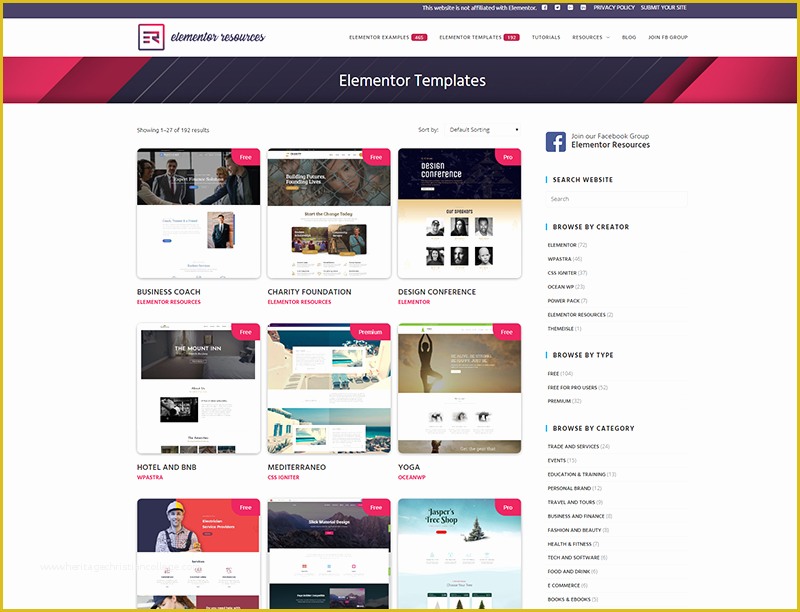
Task: Click the Free badge on Business Coach card
Action: pos(246,157)
